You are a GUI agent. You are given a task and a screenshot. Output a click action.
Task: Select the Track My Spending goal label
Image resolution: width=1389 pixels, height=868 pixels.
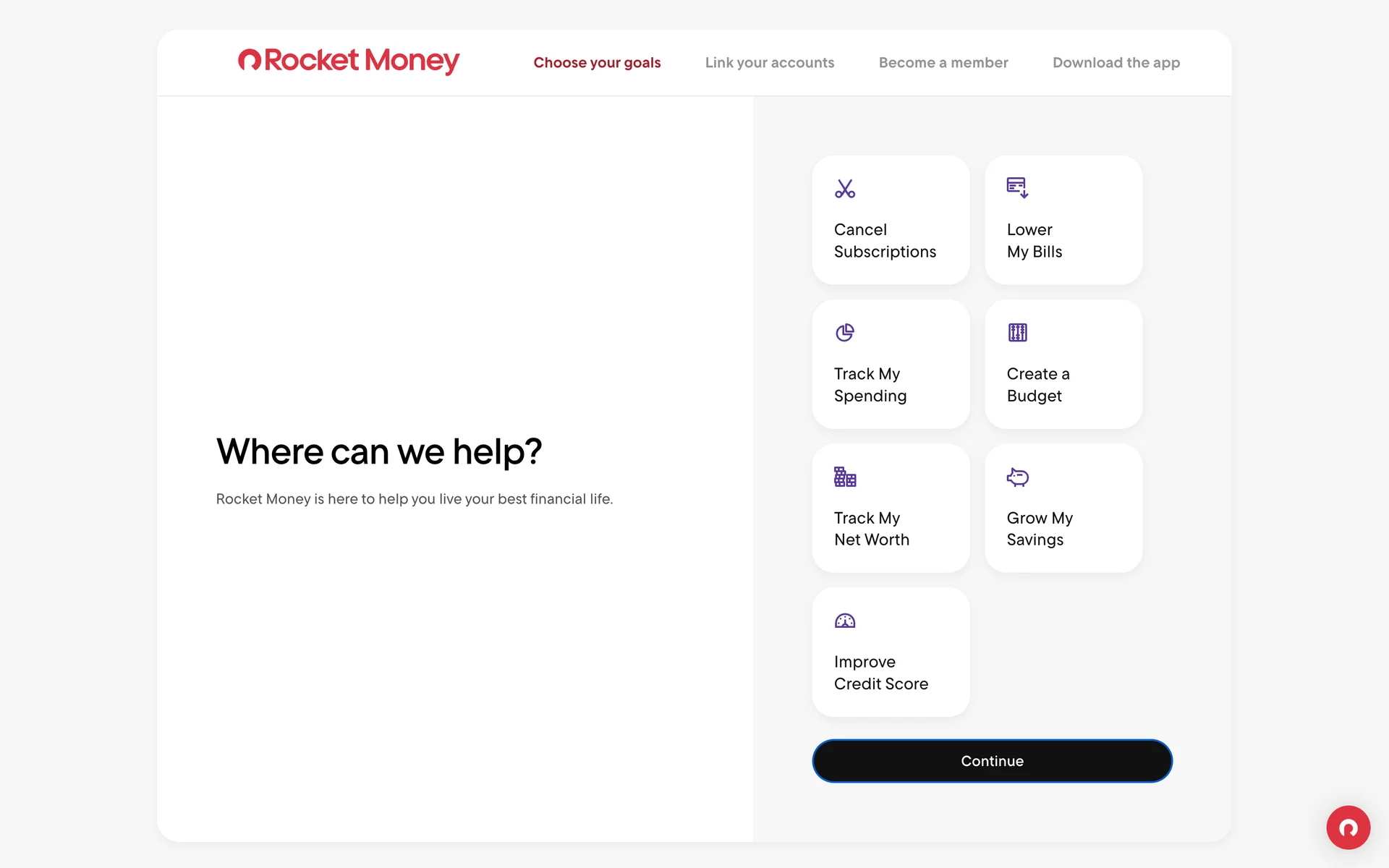(870, 385)
